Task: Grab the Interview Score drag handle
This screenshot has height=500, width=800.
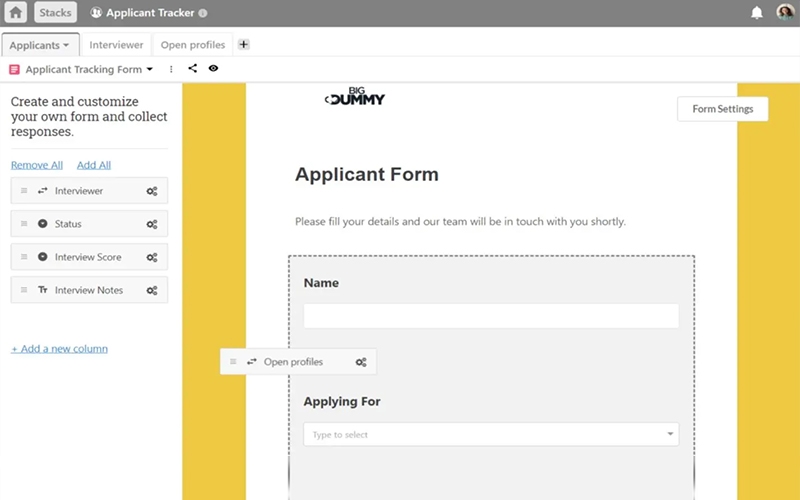Action: pos(24,257)
